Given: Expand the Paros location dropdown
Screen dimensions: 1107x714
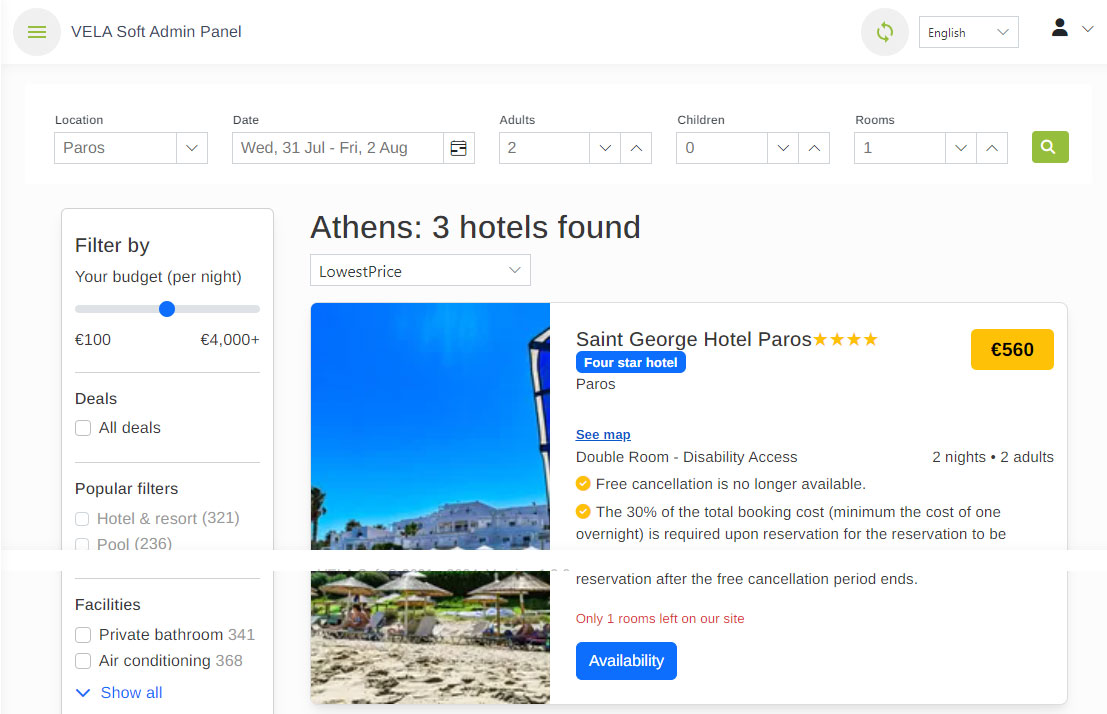Looking at the screenshot, I should coord(191,148).
